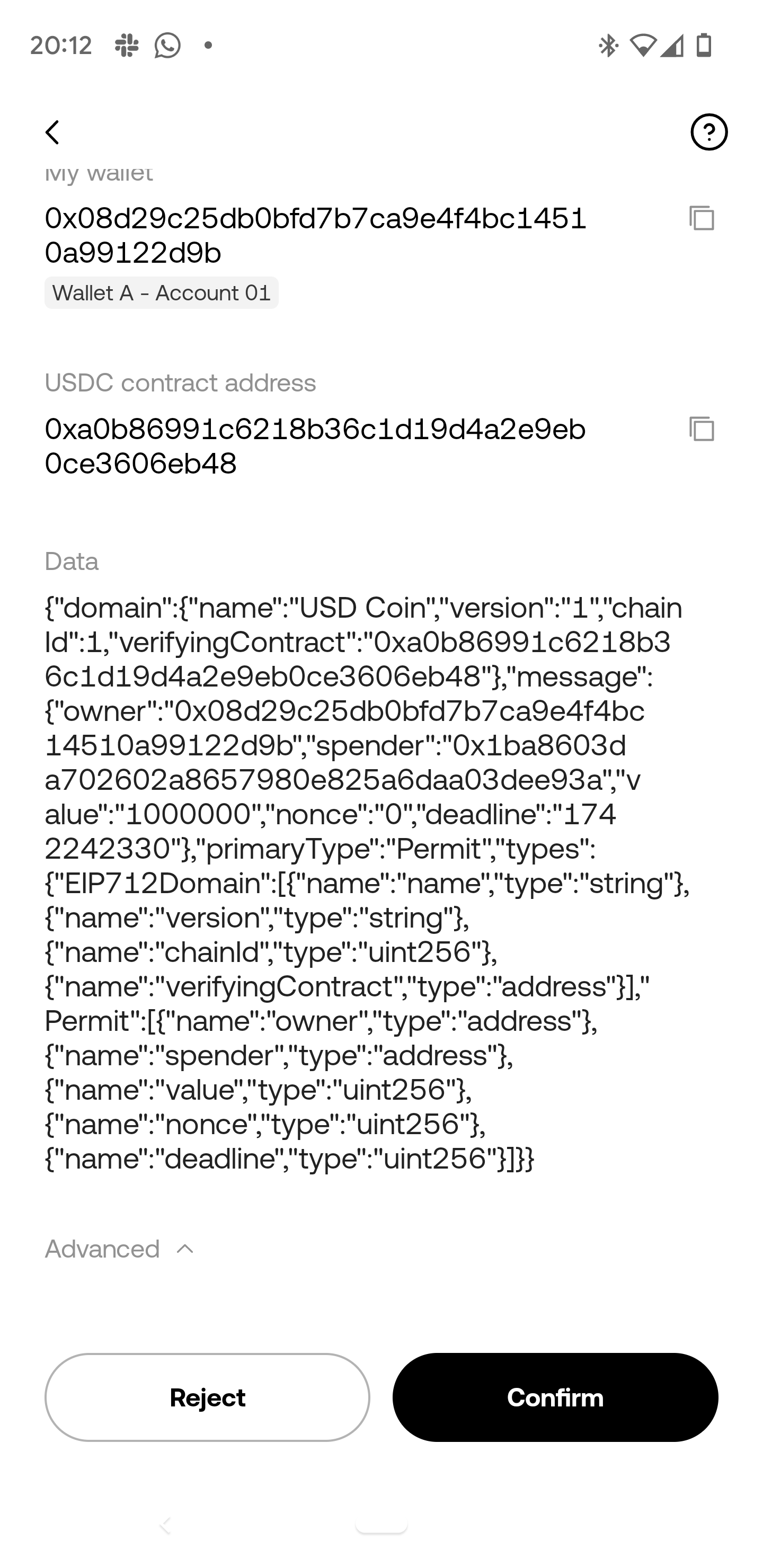Tap the back arrow icon
The image size is (763, 1568).
(x=52, y=132)
